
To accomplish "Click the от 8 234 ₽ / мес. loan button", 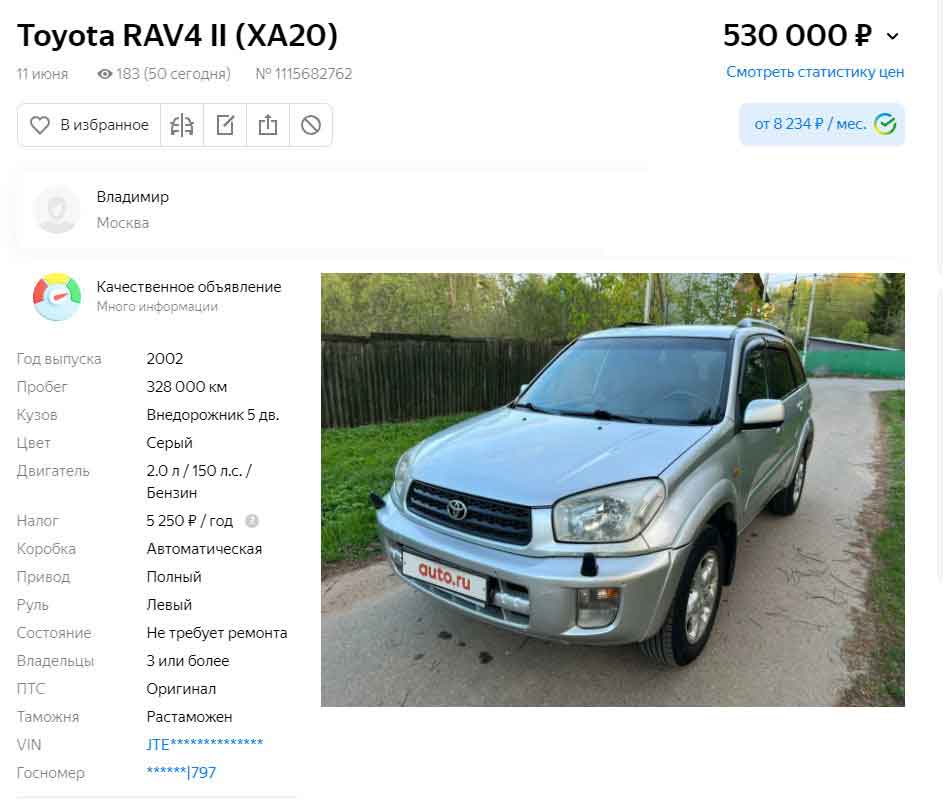I will point(822,125).
